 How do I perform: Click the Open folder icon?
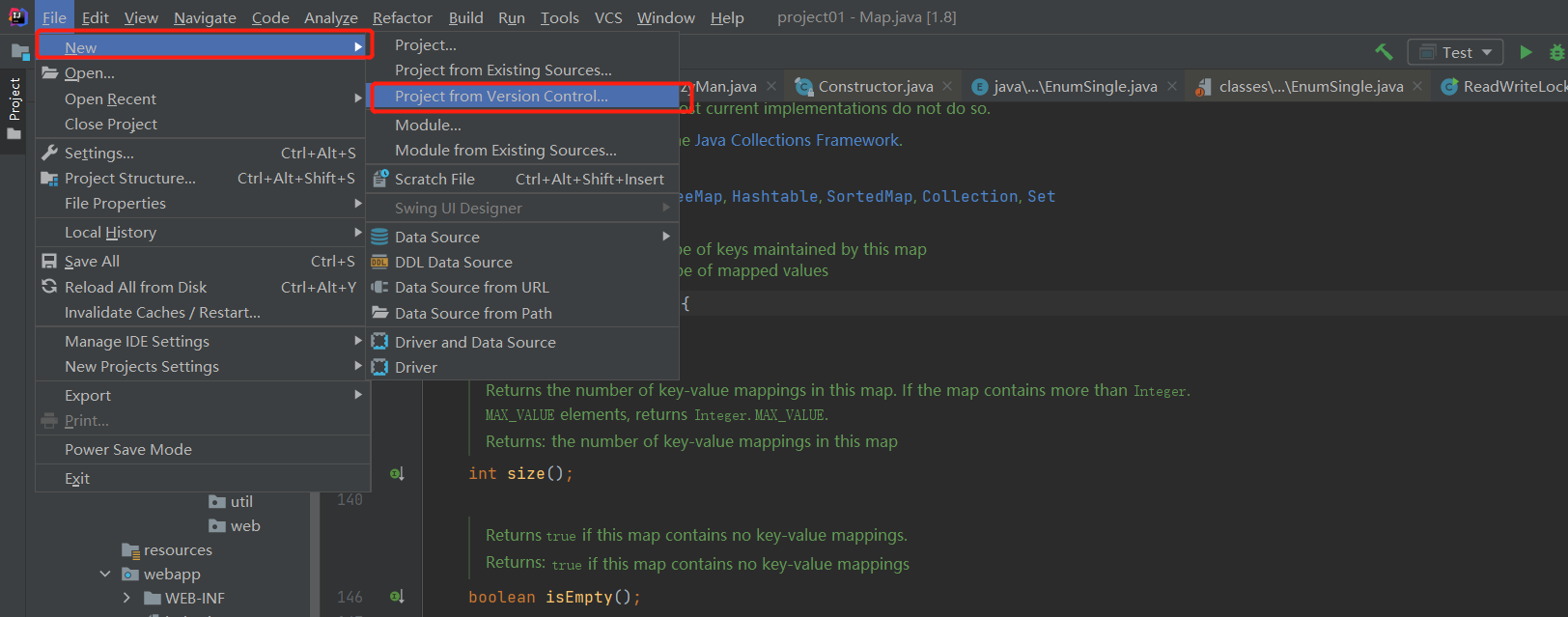point(50,72)
